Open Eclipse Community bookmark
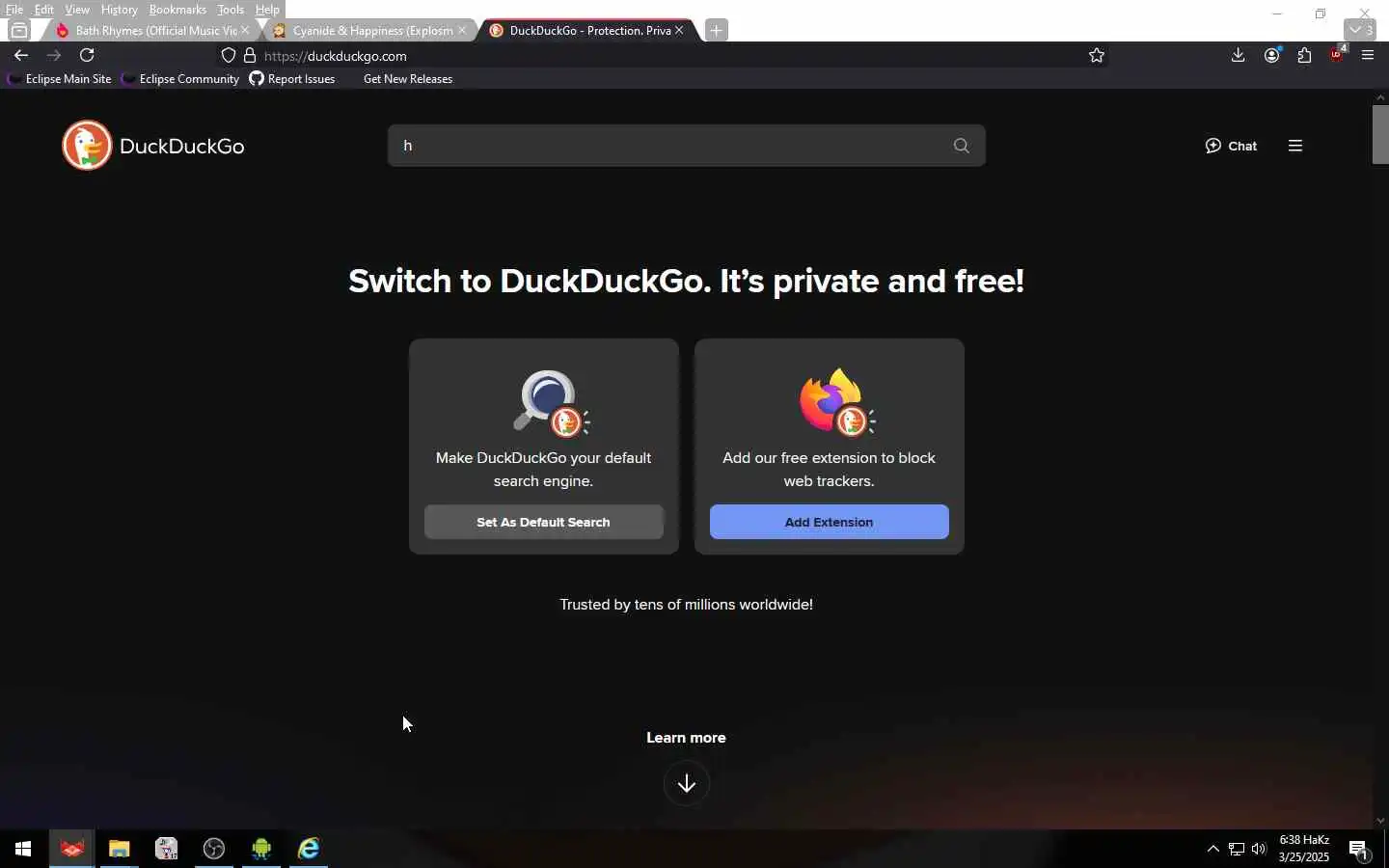The image size is (1389, 868). (x=180, y=79)
